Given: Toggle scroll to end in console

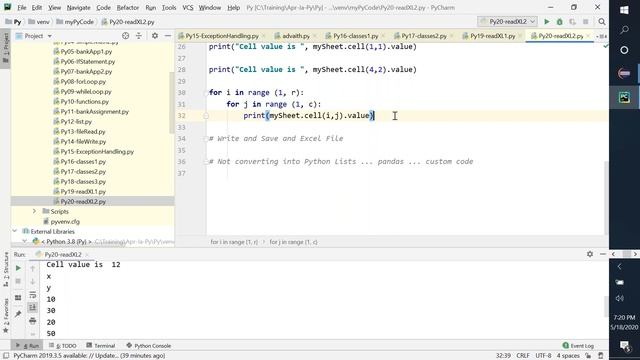Looking at the screenshot, I should tap(33, 308).
